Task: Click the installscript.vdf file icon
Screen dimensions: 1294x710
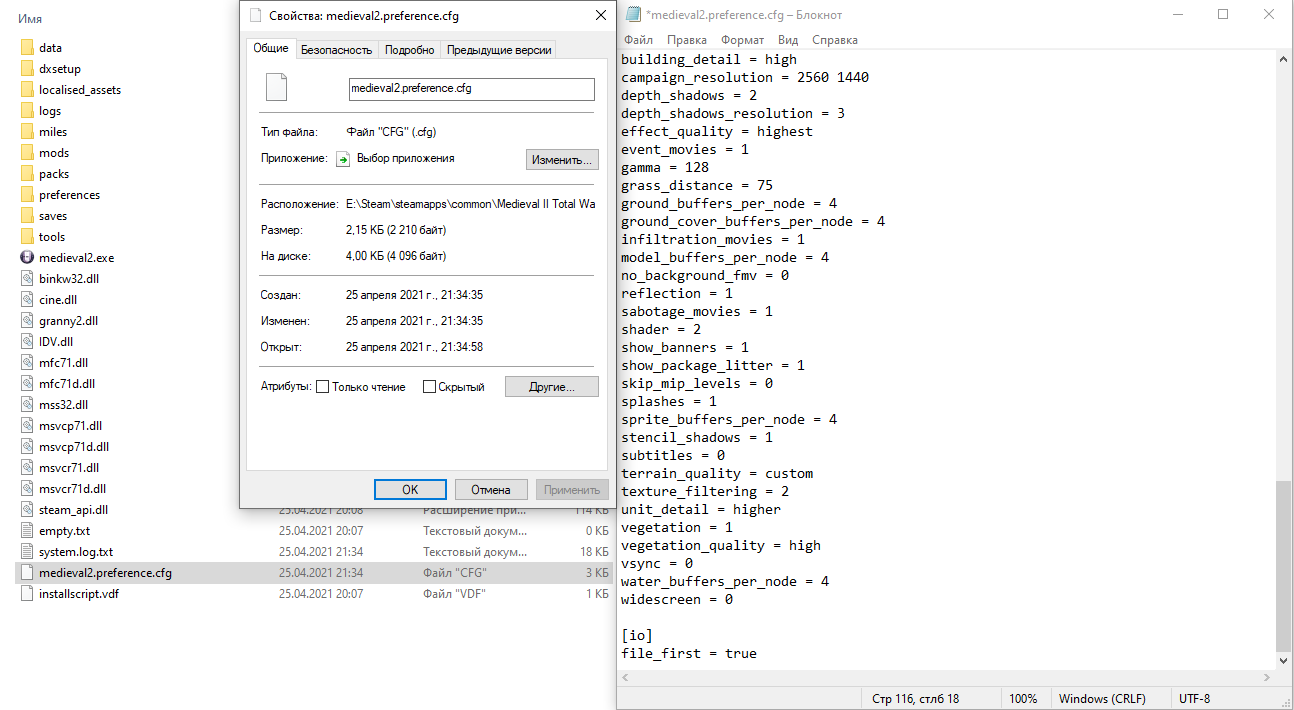Action: [27, 593]
